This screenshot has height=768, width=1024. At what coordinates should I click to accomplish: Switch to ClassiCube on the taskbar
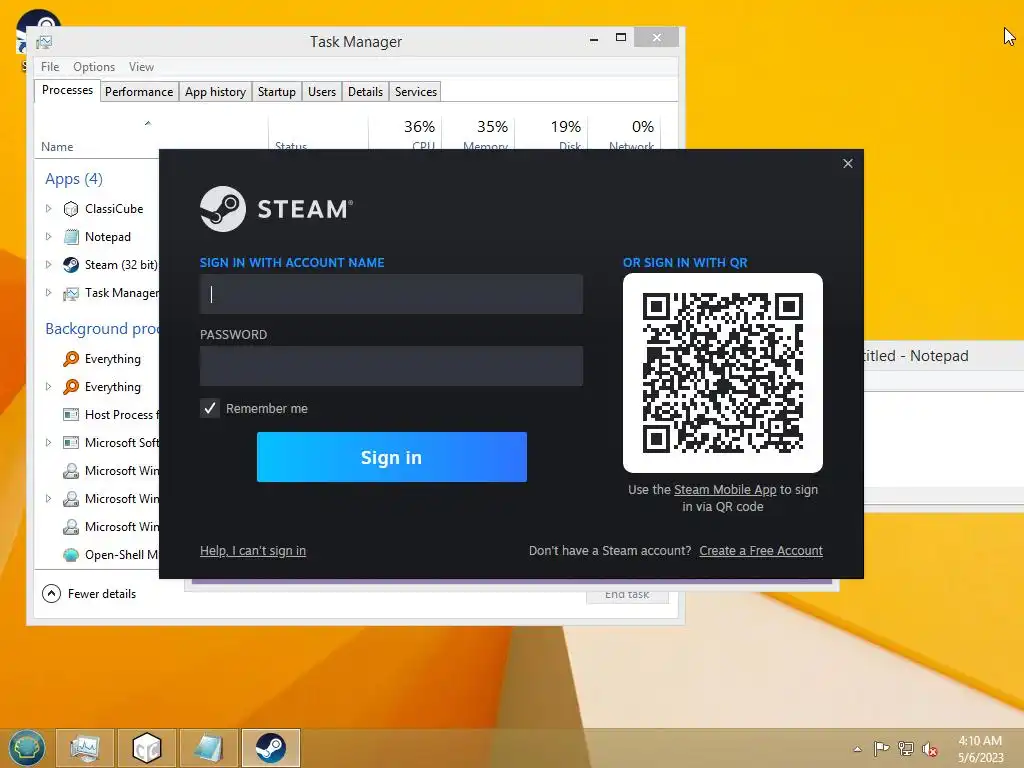(x=146, y=748)
